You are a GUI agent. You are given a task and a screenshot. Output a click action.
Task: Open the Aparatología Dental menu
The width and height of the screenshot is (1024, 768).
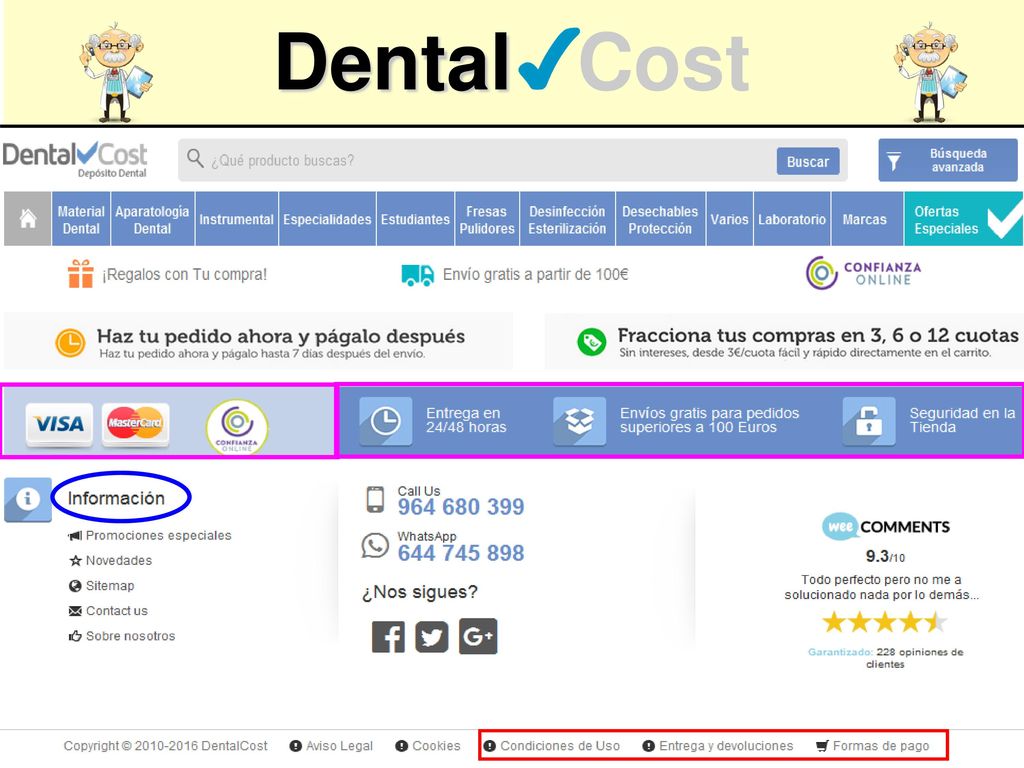coord(152,219)
